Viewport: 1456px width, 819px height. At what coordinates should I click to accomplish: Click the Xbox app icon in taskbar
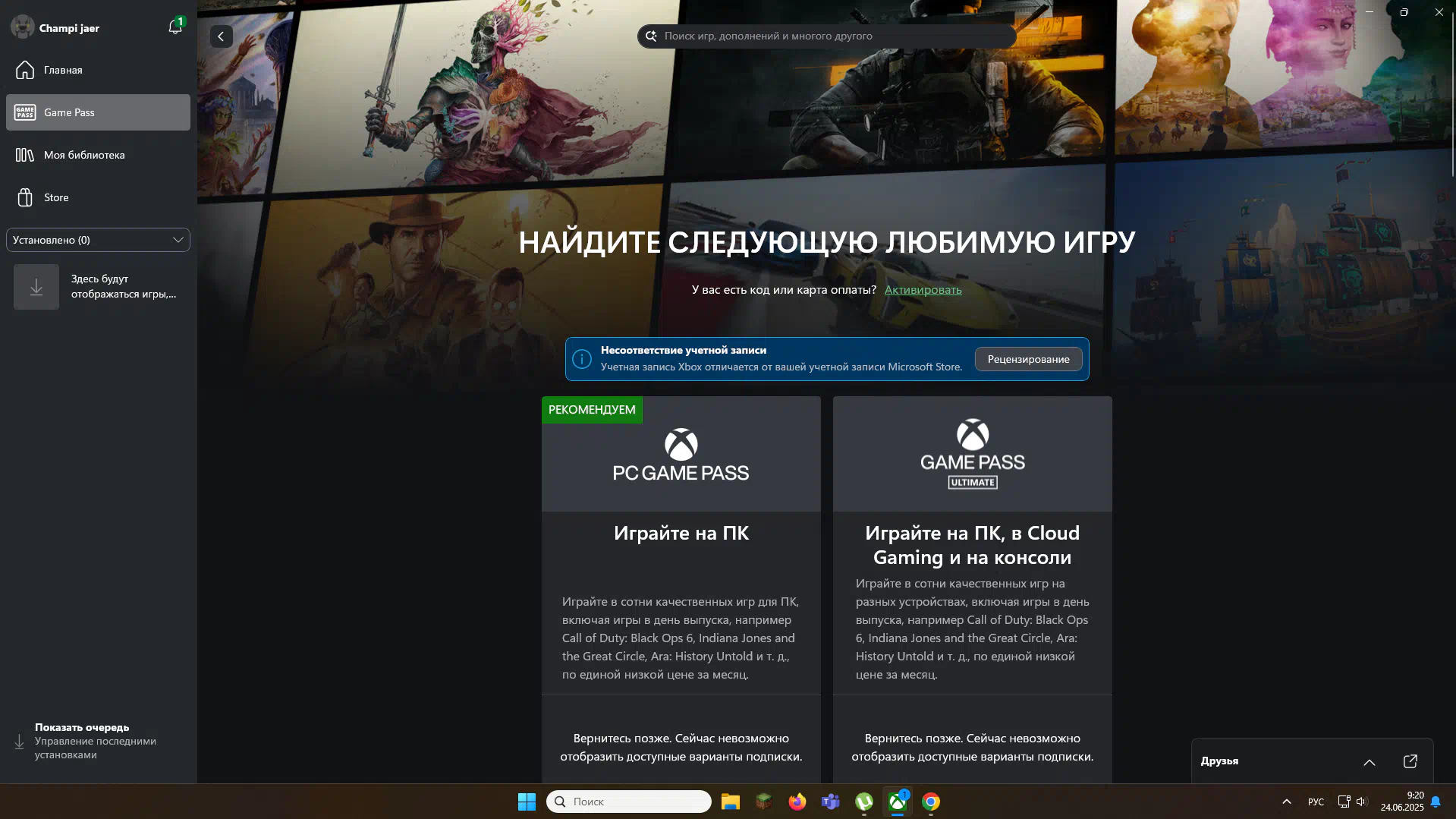point(897,802)
